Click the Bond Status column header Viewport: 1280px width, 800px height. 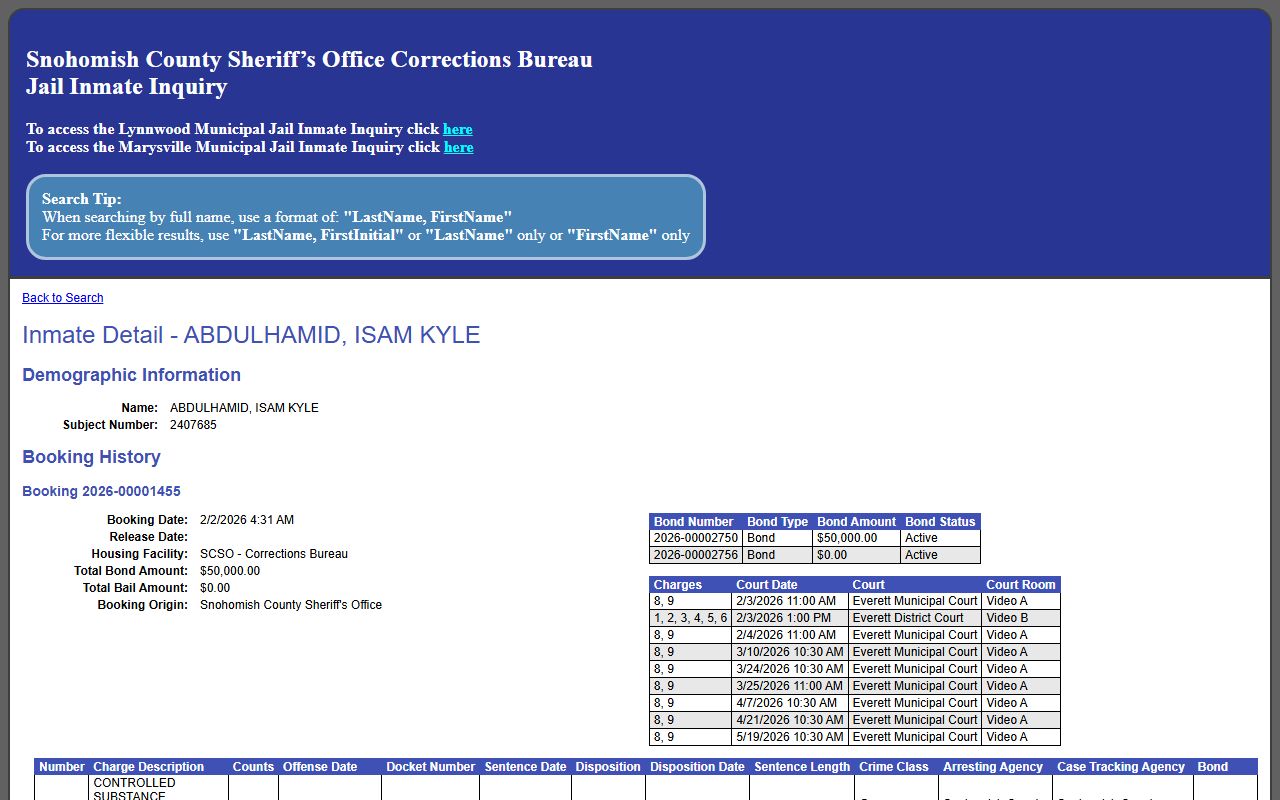coord(941,522)
